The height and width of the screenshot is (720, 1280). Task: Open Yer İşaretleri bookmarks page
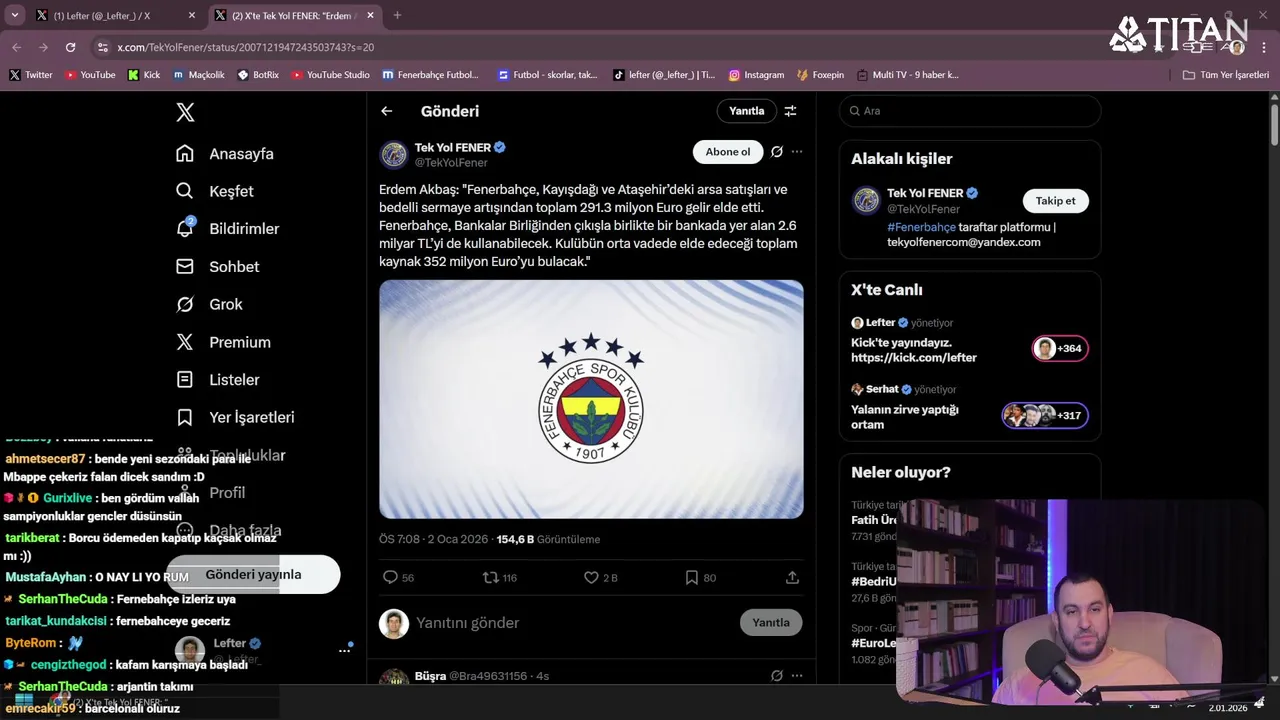click(x=235, y=417)
